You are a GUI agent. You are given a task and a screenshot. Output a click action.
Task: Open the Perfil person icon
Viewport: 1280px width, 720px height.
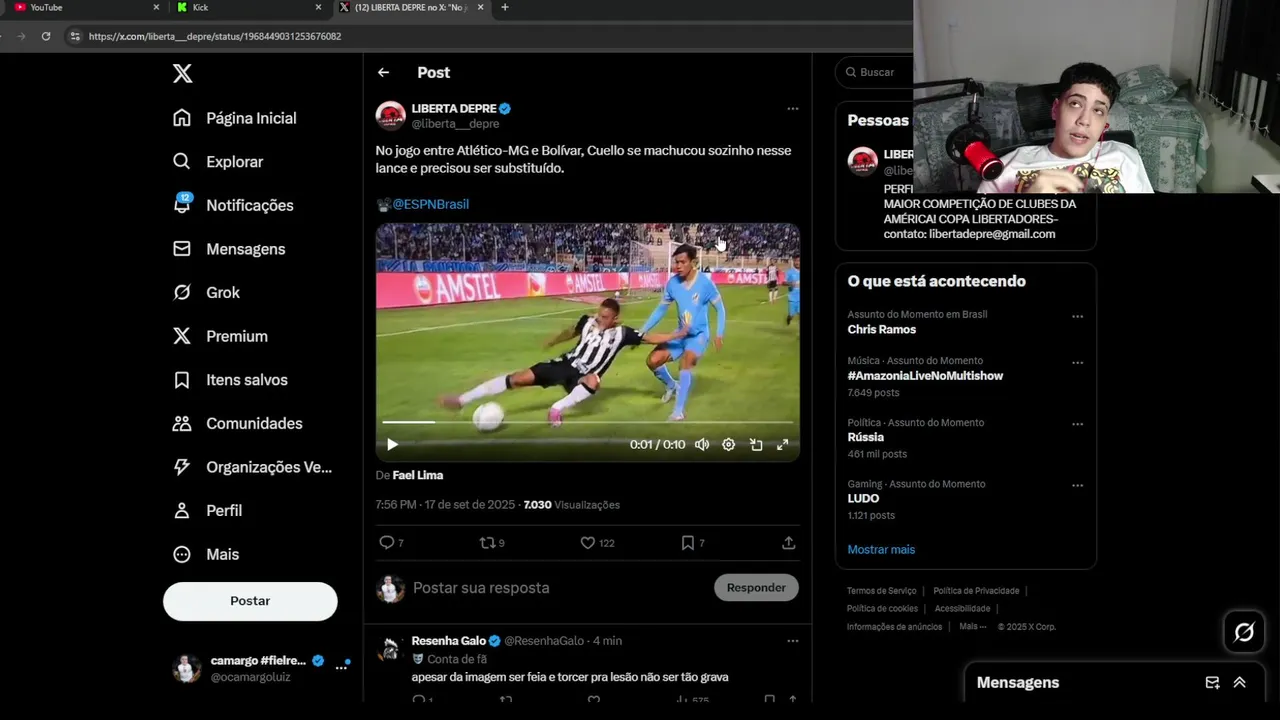(x=182, y=510)
